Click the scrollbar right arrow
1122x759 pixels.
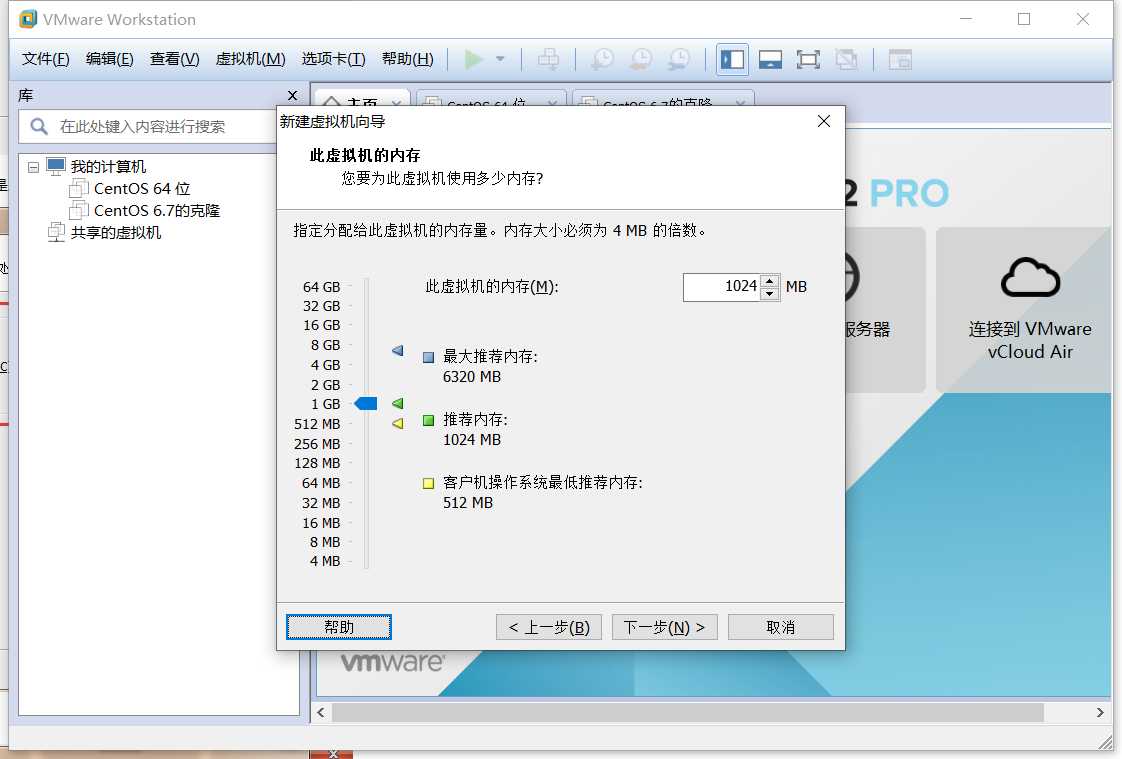pyautogui.click(x=1100, y=713)
